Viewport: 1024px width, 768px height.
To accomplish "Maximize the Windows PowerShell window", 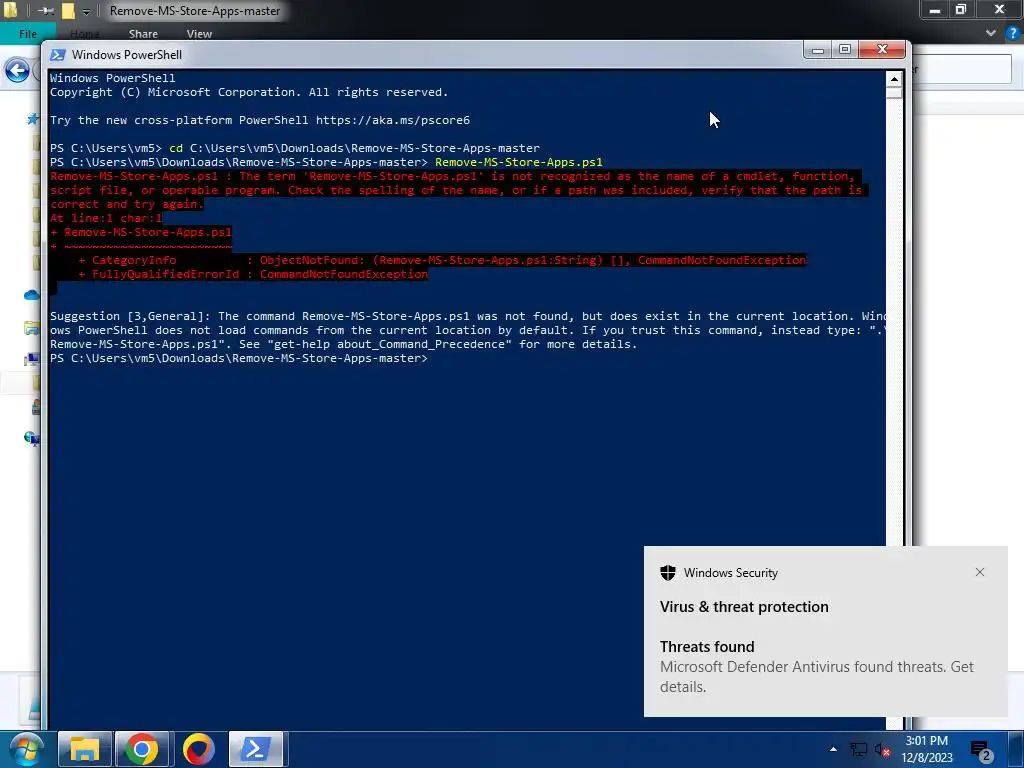I will (x=845, y=50).
